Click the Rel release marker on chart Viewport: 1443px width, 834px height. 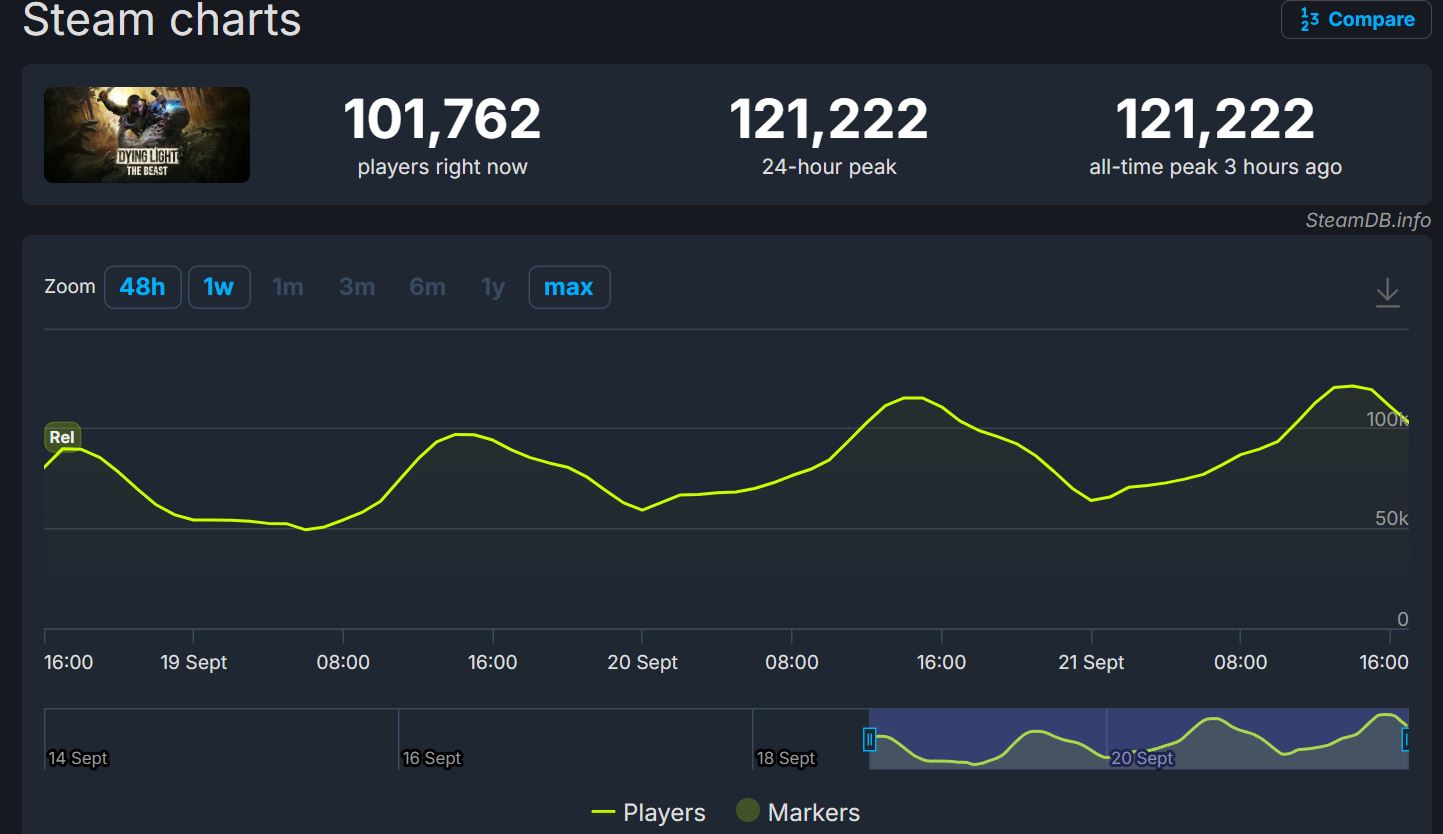click(62, 438)
